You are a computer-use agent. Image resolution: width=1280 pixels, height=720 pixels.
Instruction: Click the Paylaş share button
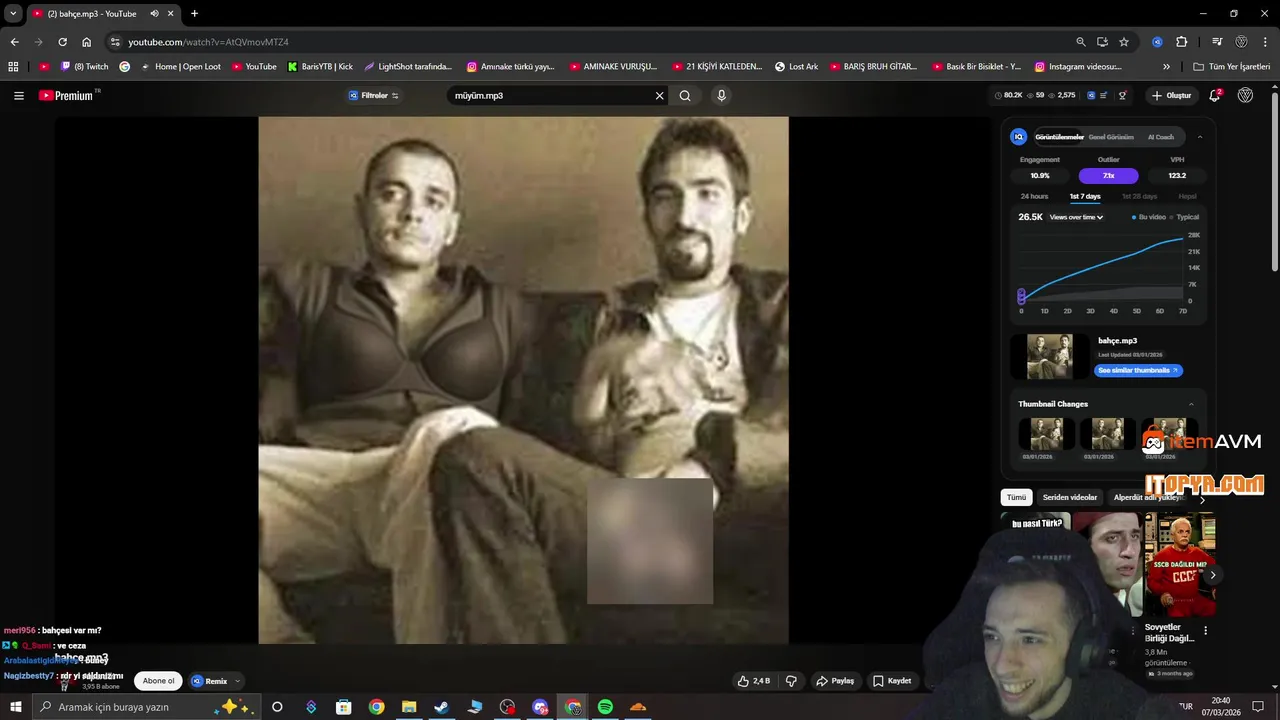[x=835, y=681]
